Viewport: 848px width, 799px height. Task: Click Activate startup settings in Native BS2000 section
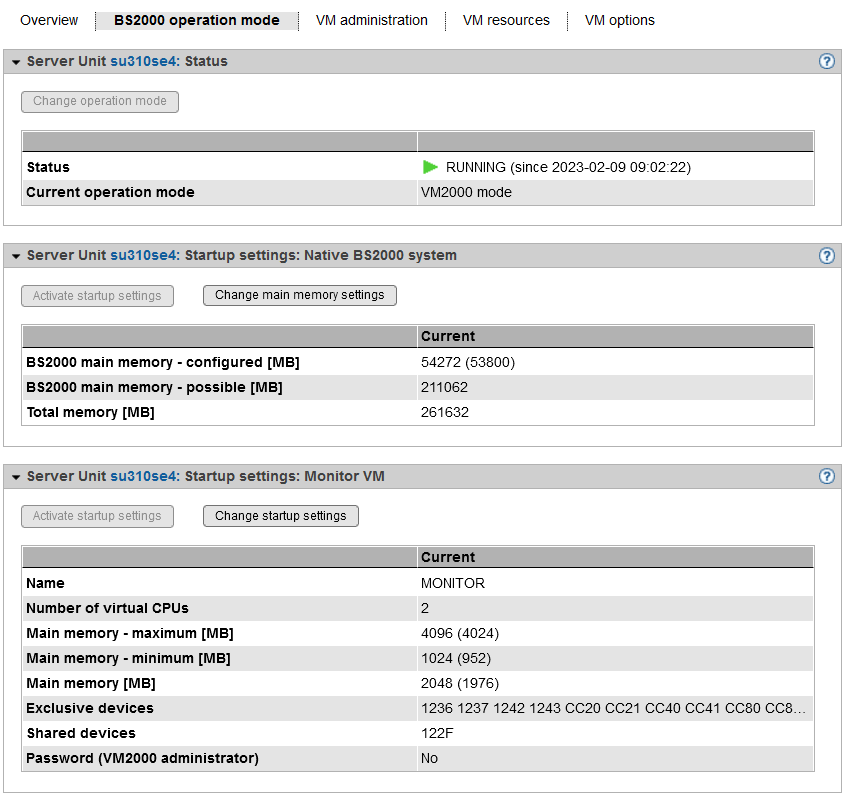point(97,295)
